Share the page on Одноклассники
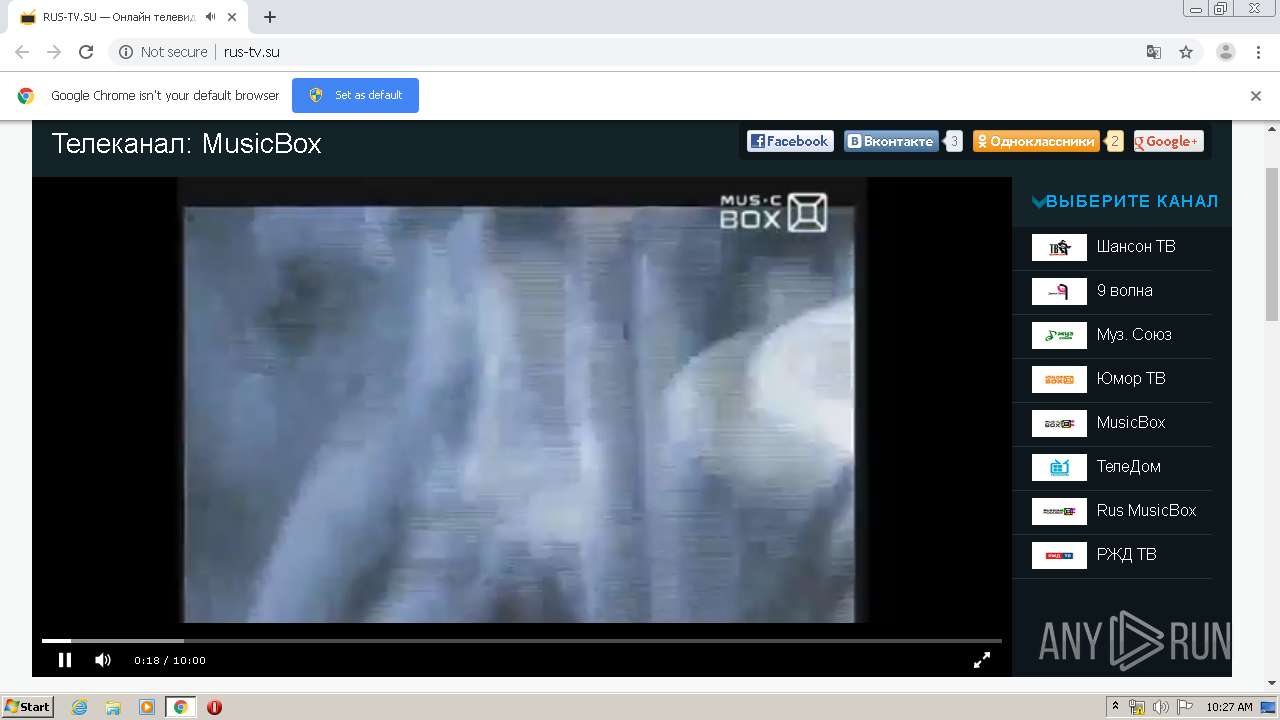The width and height of the screenshot is (1280, 720). 1036,142
